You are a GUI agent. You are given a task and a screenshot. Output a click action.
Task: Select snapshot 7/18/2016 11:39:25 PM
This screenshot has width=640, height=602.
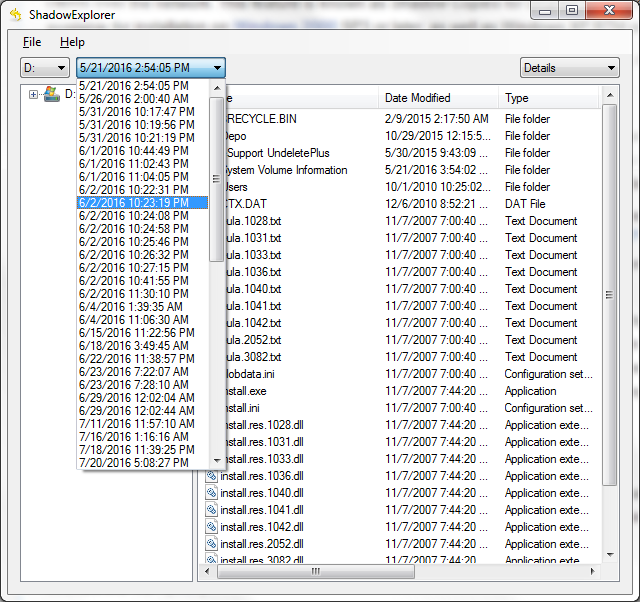tap(142, 450)
